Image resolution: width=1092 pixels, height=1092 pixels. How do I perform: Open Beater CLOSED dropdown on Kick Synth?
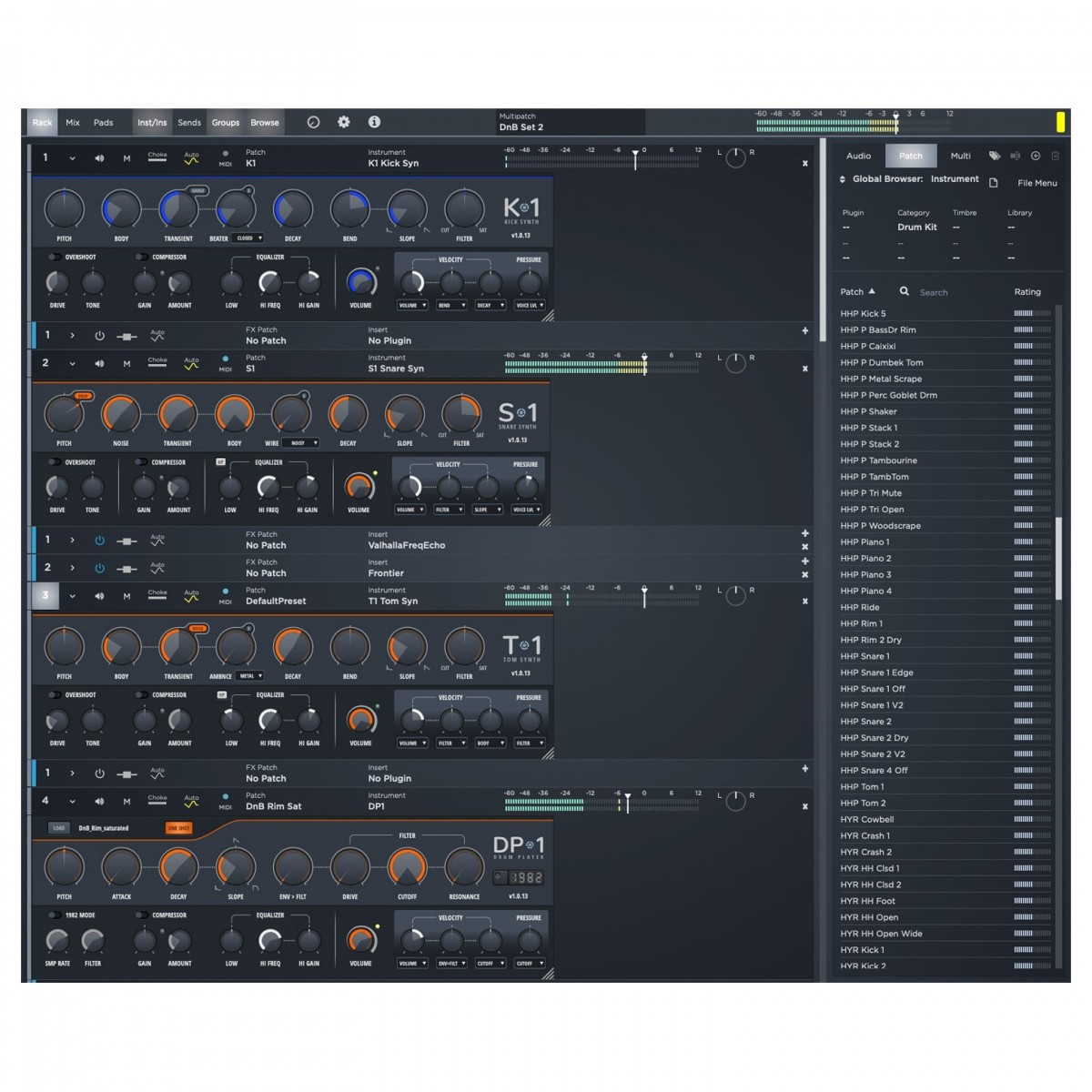[x=248, y=238]
